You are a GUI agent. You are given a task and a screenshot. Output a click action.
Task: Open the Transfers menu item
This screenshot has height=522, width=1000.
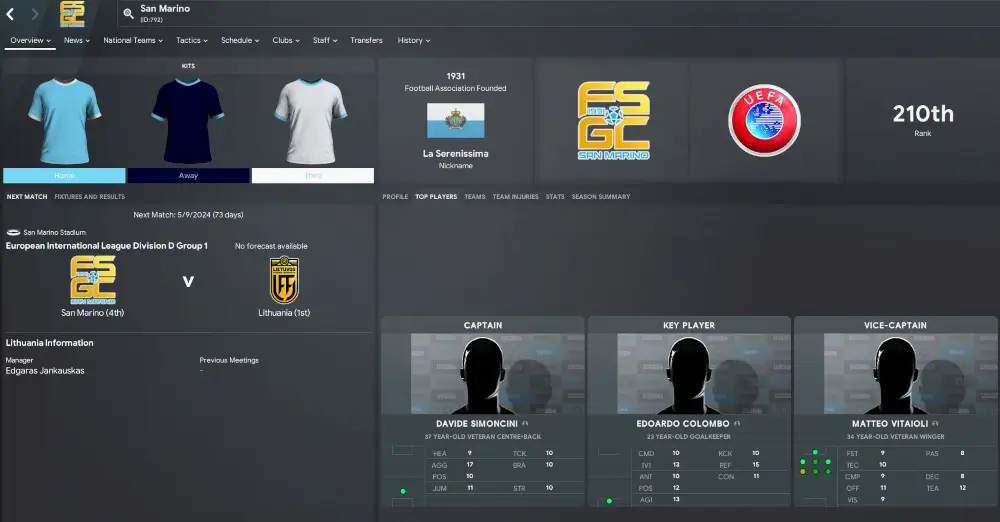click(366, 40)
